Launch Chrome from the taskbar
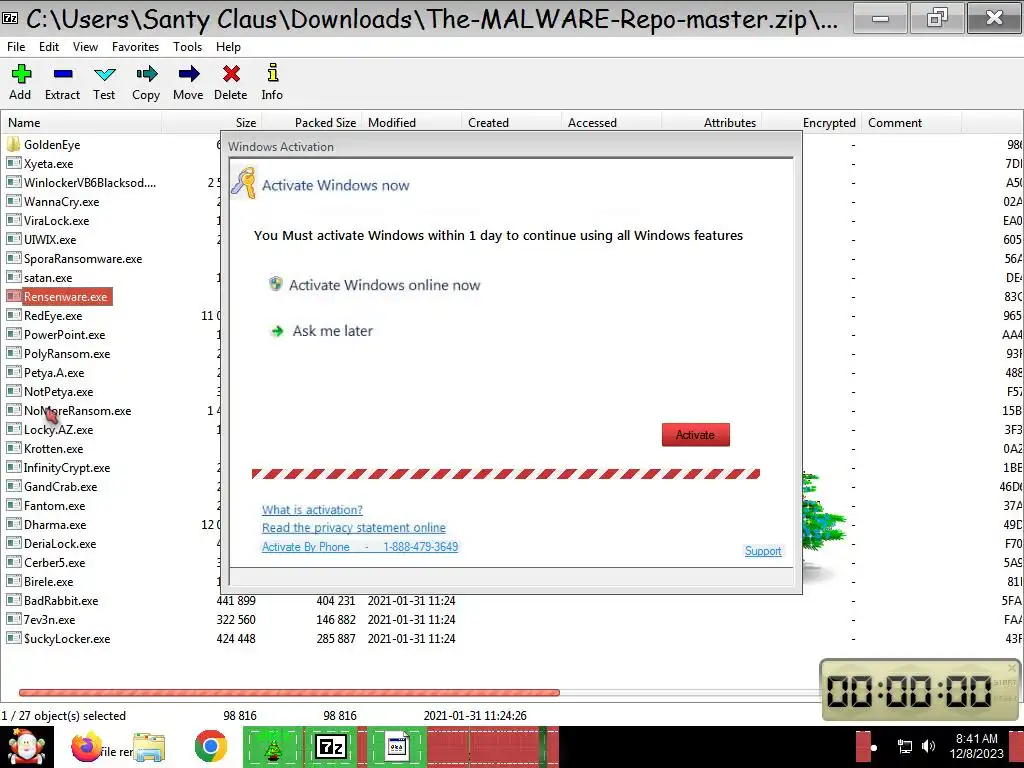This screenshot has height=768, width=1024. coord(210,746)
